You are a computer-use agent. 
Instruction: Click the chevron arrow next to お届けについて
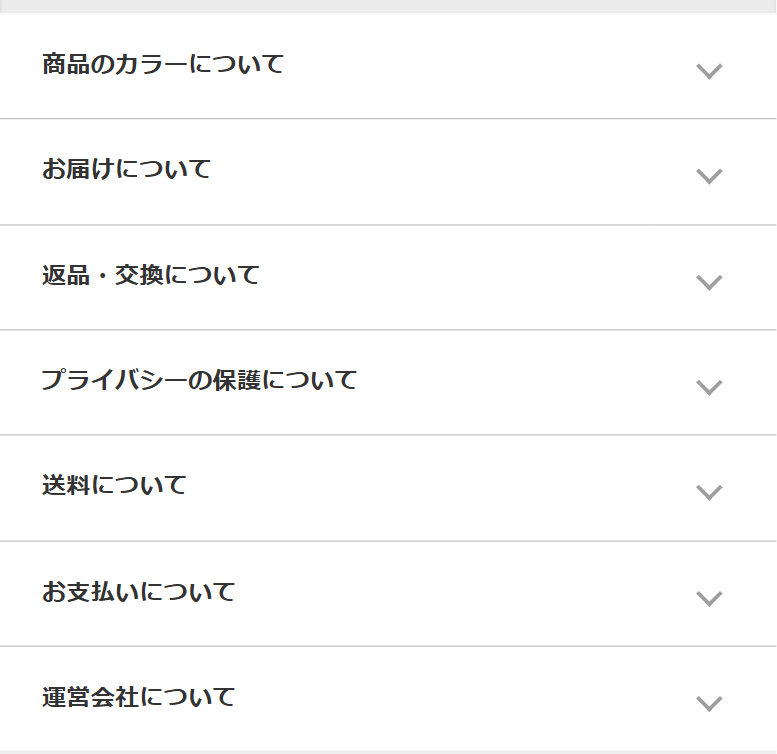pos(709,176)
